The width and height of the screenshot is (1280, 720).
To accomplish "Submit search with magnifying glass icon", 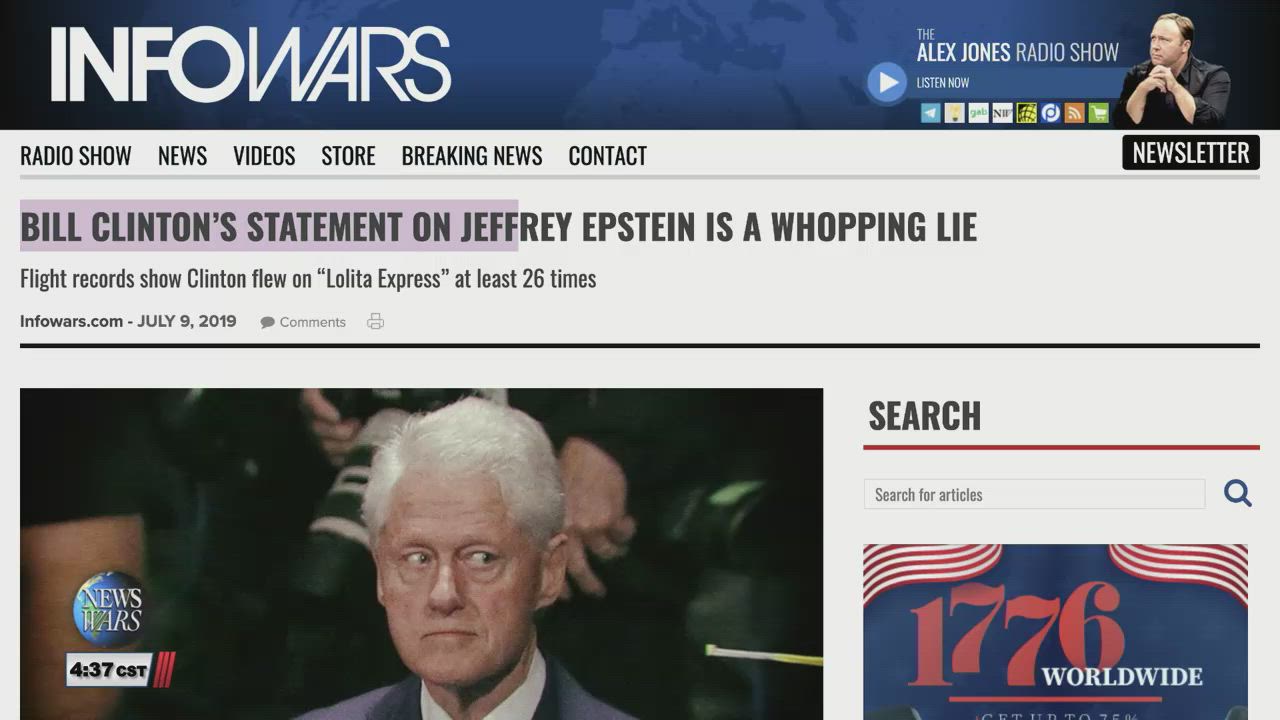I will [x=1238, y=494].
